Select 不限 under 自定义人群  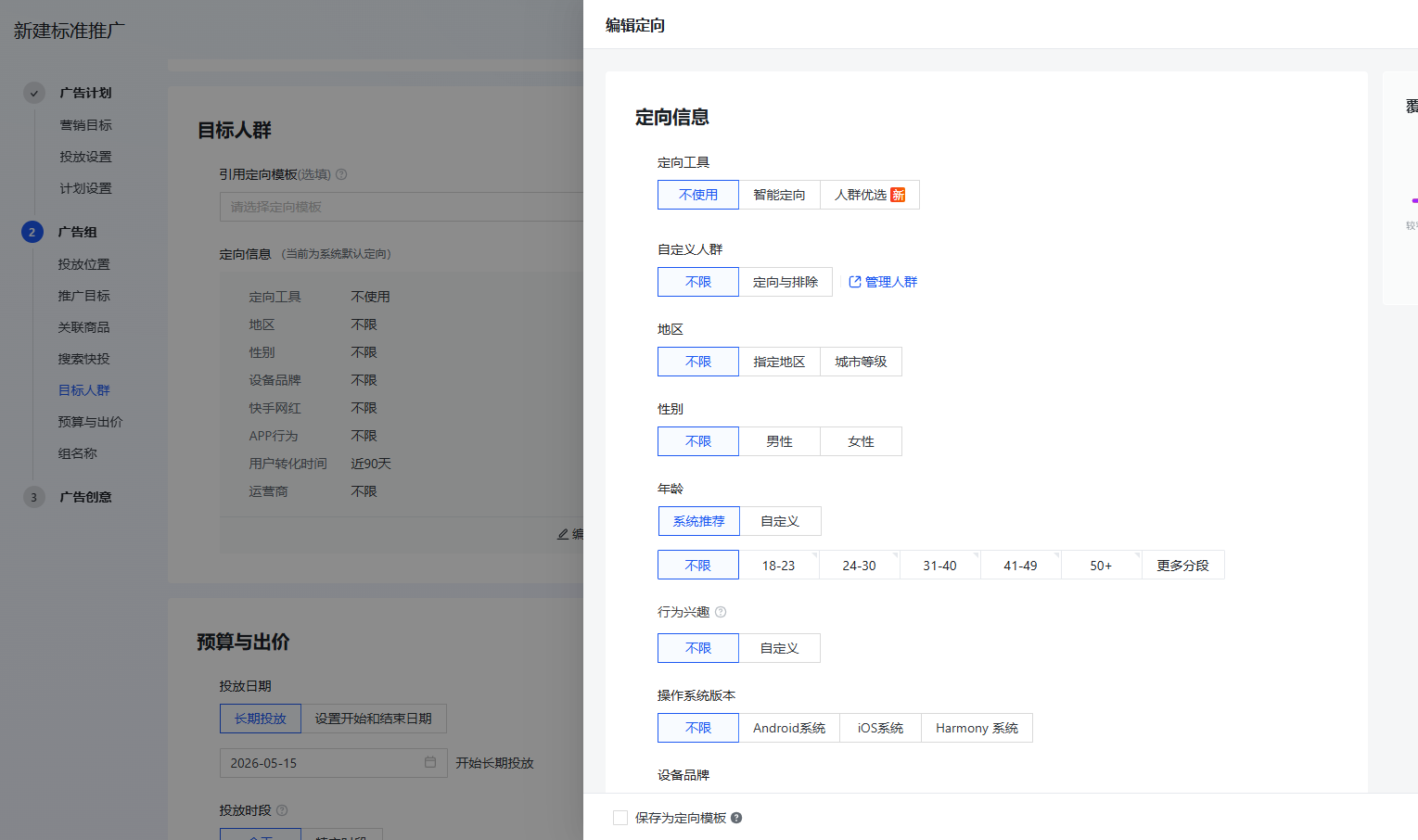tap(698, 282)
